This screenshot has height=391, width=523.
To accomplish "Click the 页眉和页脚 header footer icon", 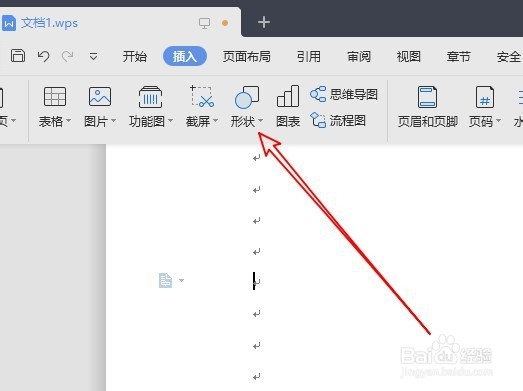I will (427, 97).
